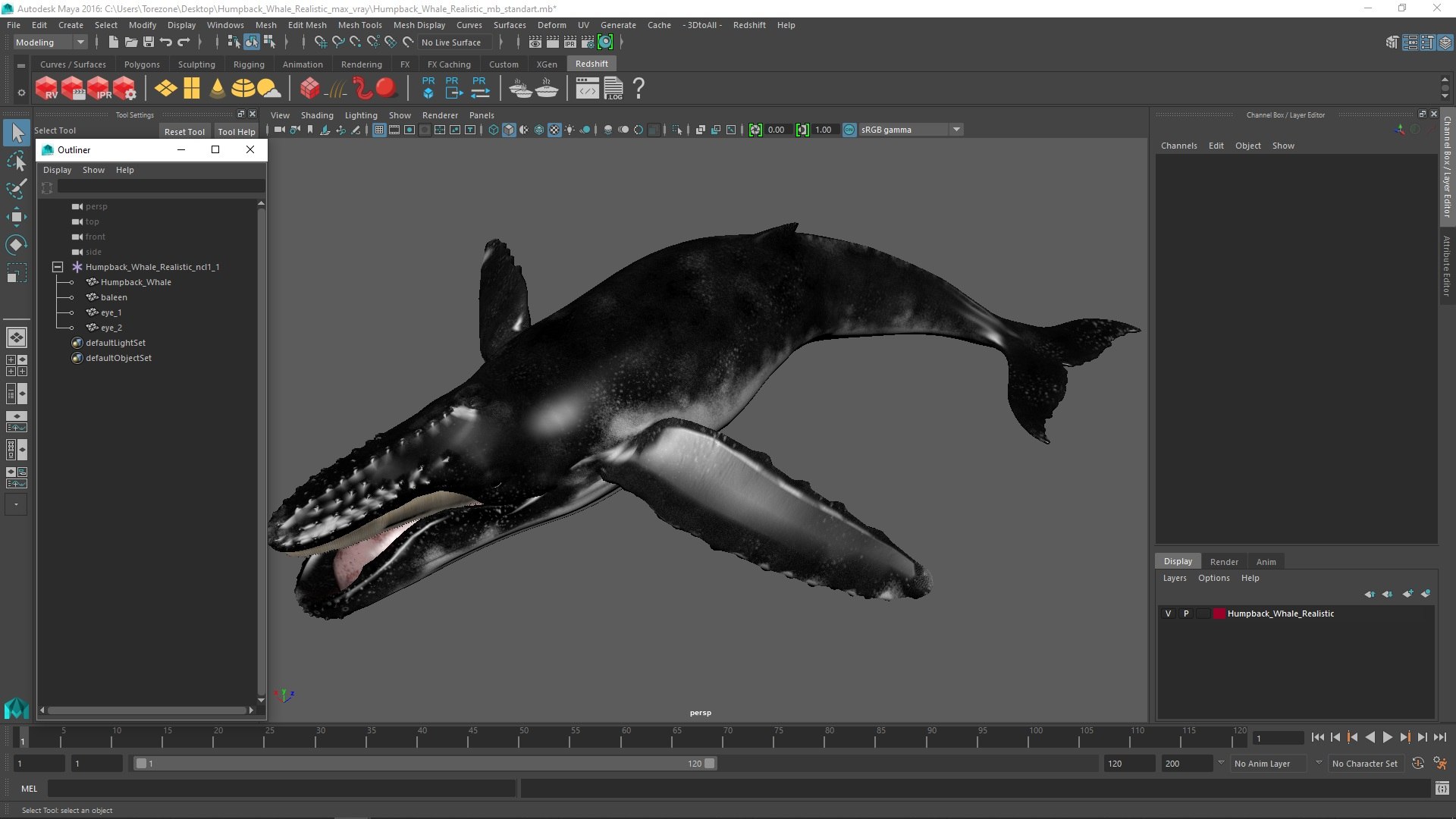Click the Undo arrow icon

pos(166,42)
